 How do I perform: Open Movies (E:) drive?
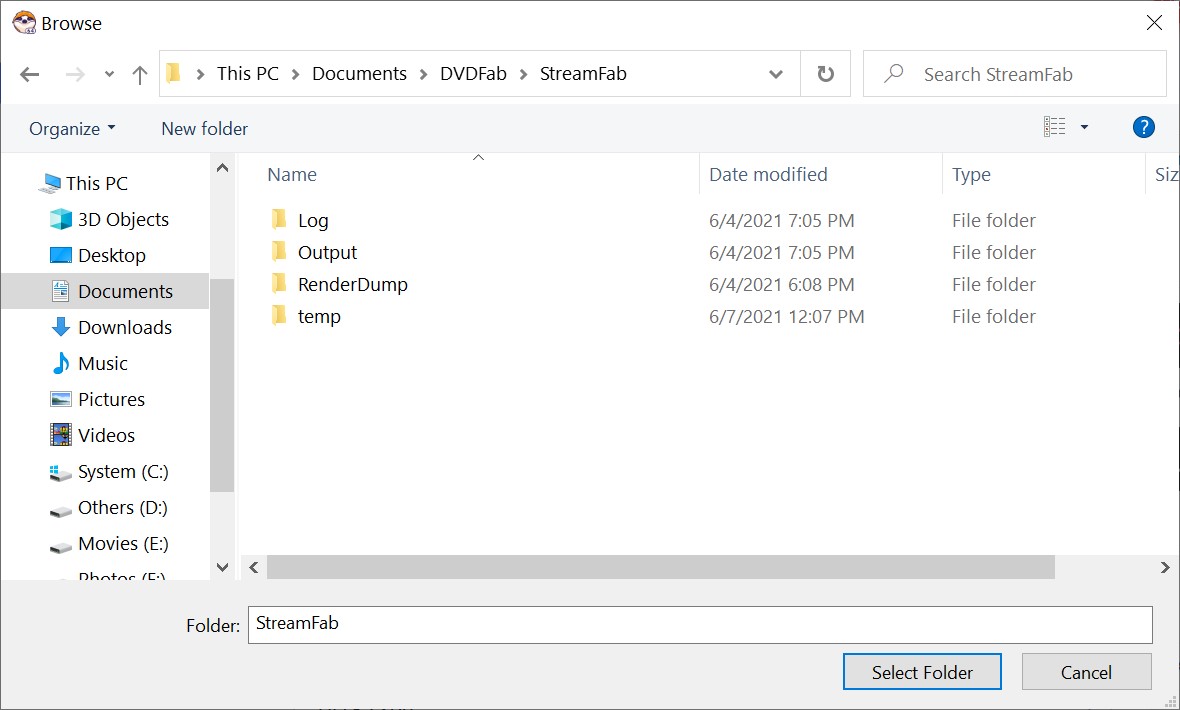point(123,544)
